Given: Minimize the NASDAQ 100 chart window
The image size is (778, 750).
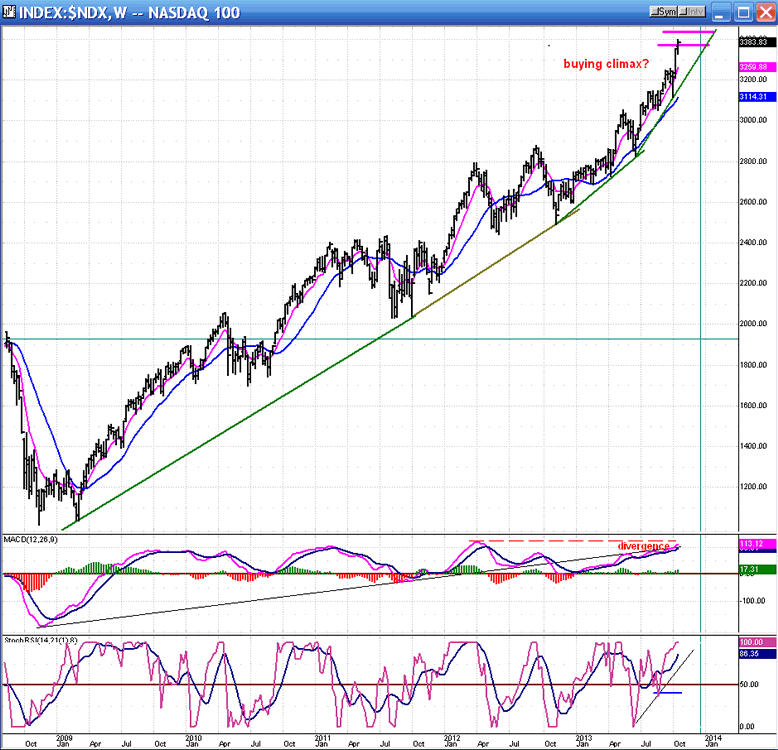Looking at the screenshot, I should (x=721, y=12).
